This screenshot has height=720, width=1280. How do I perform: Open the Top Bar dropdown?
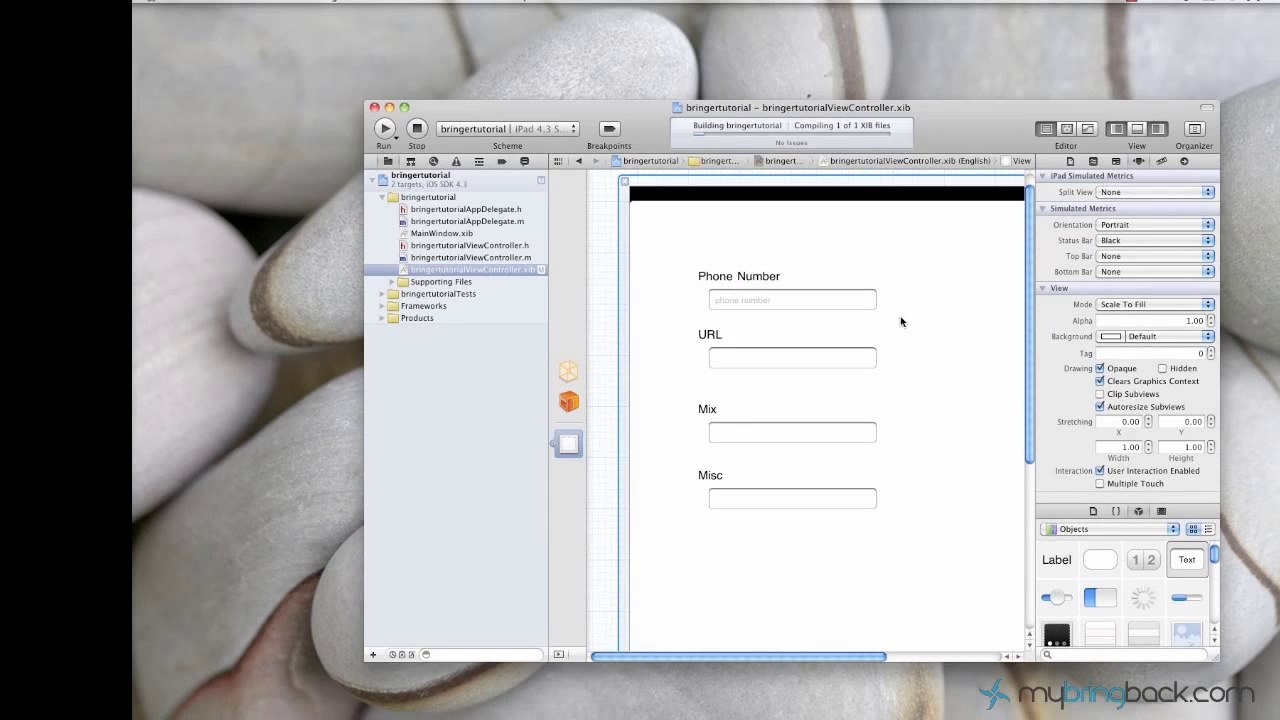coord(1155,256)
